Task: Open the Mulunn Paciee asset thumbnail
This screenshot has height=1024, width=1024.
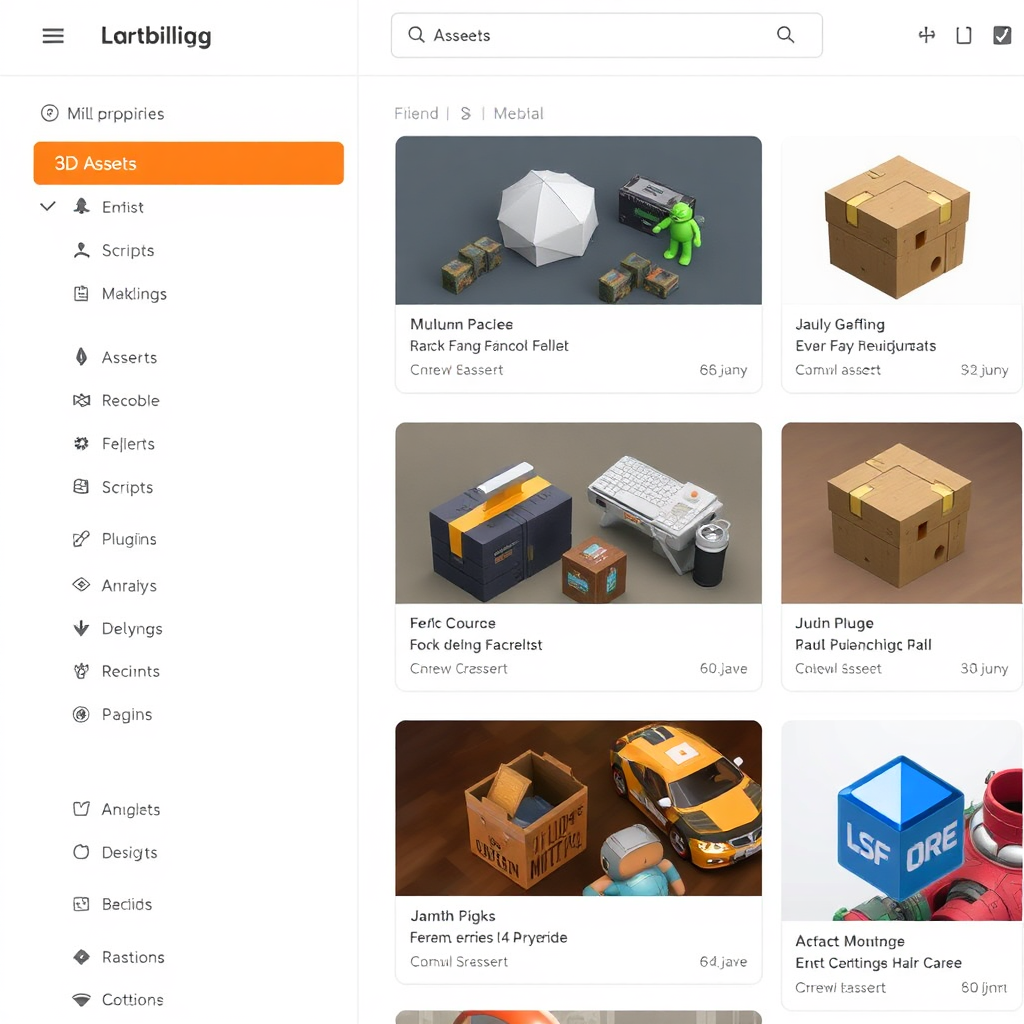Action: pyautogui.click(x=578, y=220)
